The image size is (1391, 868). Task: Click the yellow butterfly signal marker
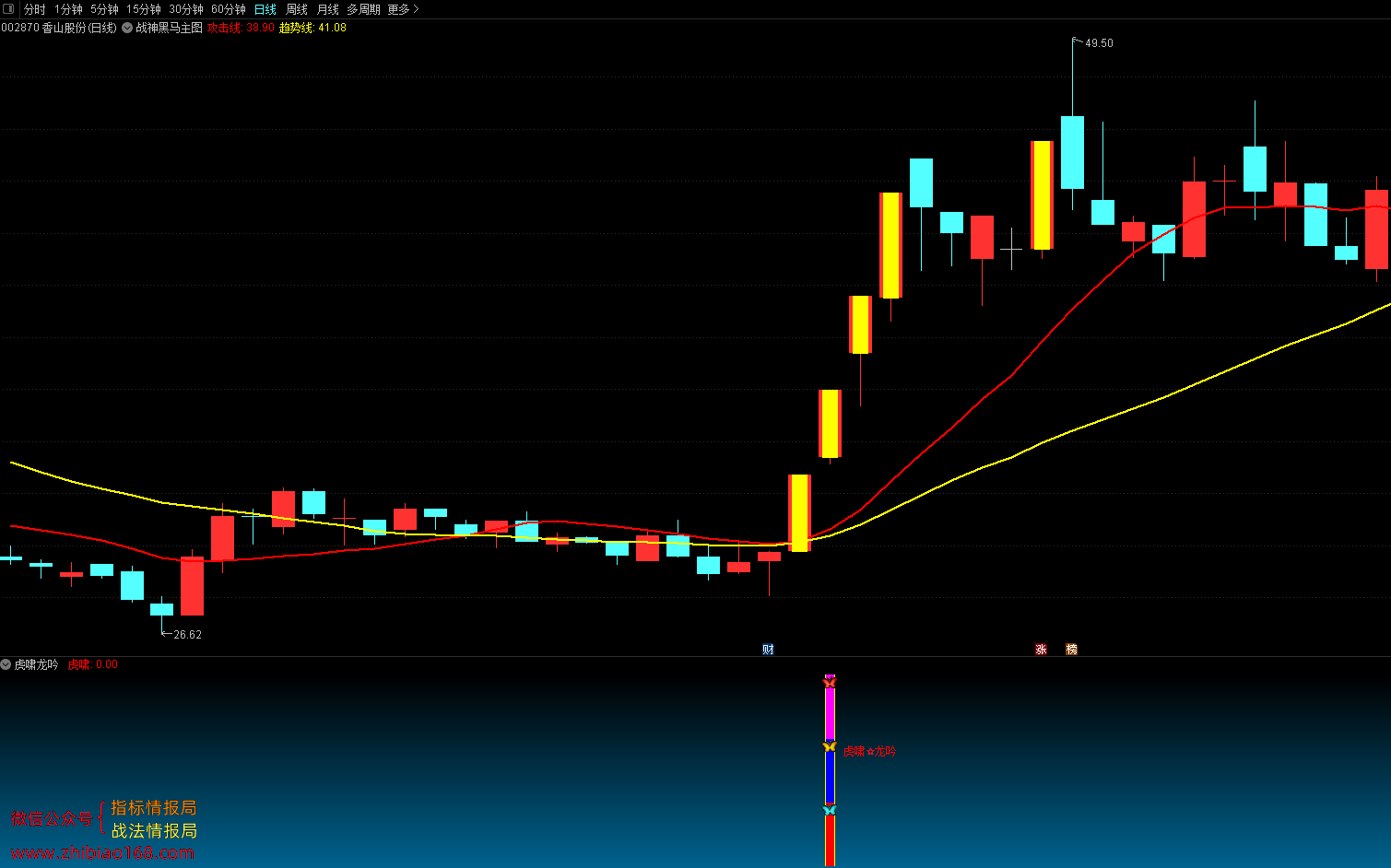830,746
